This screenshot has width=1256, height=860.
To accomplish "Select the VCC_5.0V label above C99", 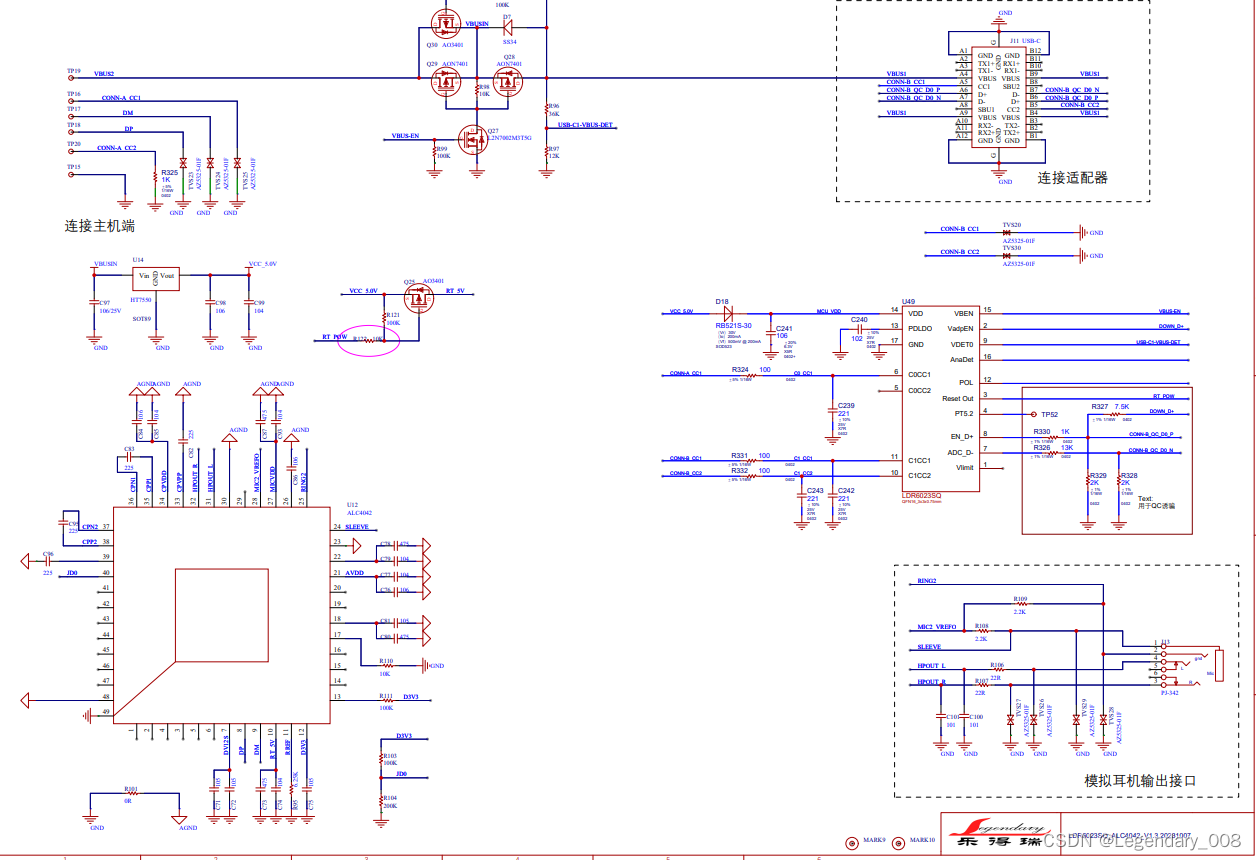I will coord(263,264).
